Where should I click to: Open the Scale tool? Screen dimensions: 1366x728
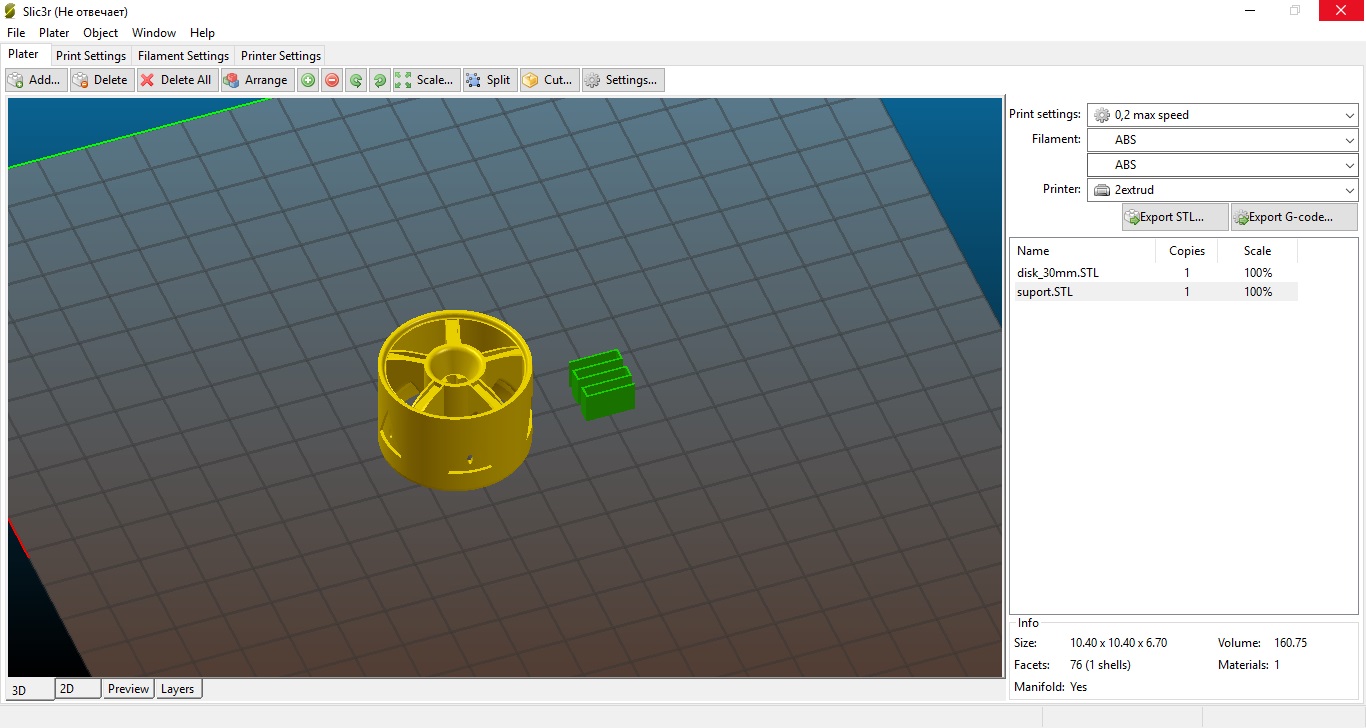click(x=425, y=80)
